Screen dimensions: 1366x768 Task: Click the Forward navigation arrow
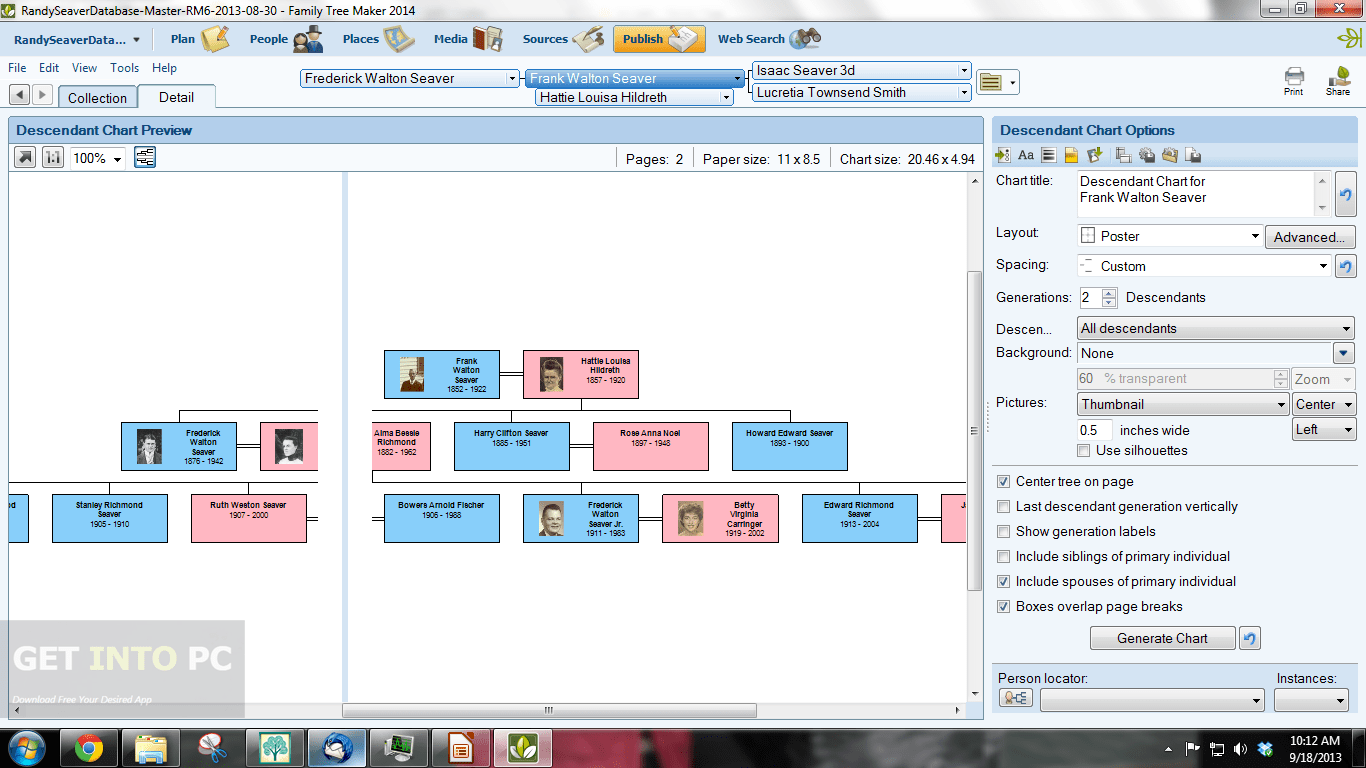pyautogui.click(x=42, y=94)
